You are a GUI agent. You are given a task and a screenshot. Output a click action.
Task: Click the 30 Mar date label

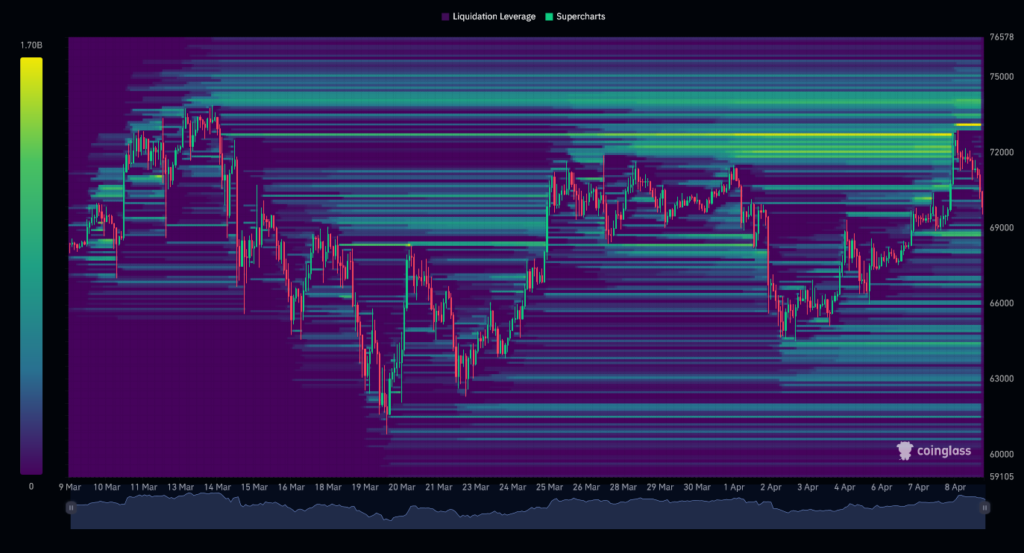(697, 487)
